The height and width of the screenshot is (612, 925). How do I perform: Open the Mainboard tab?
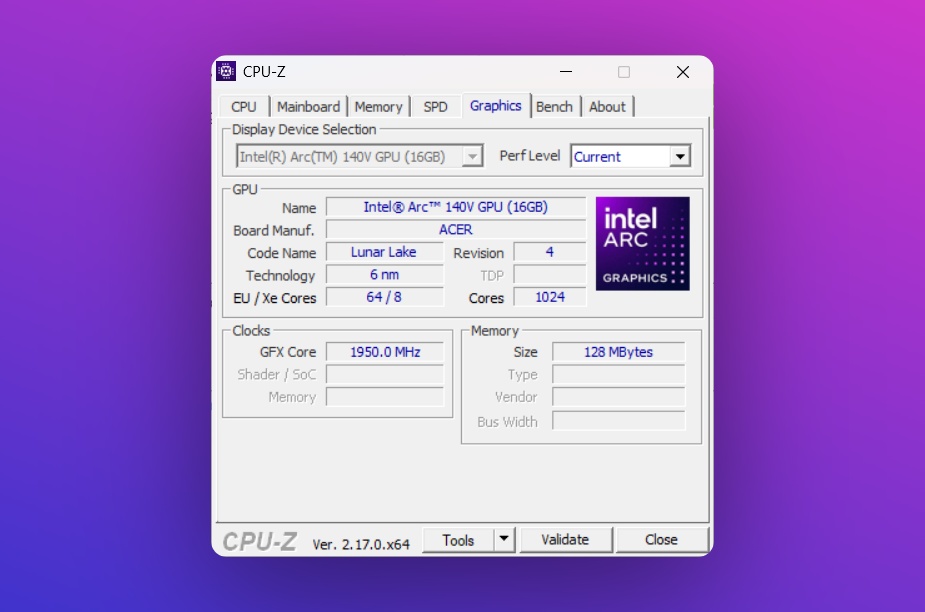pos(309,107)
